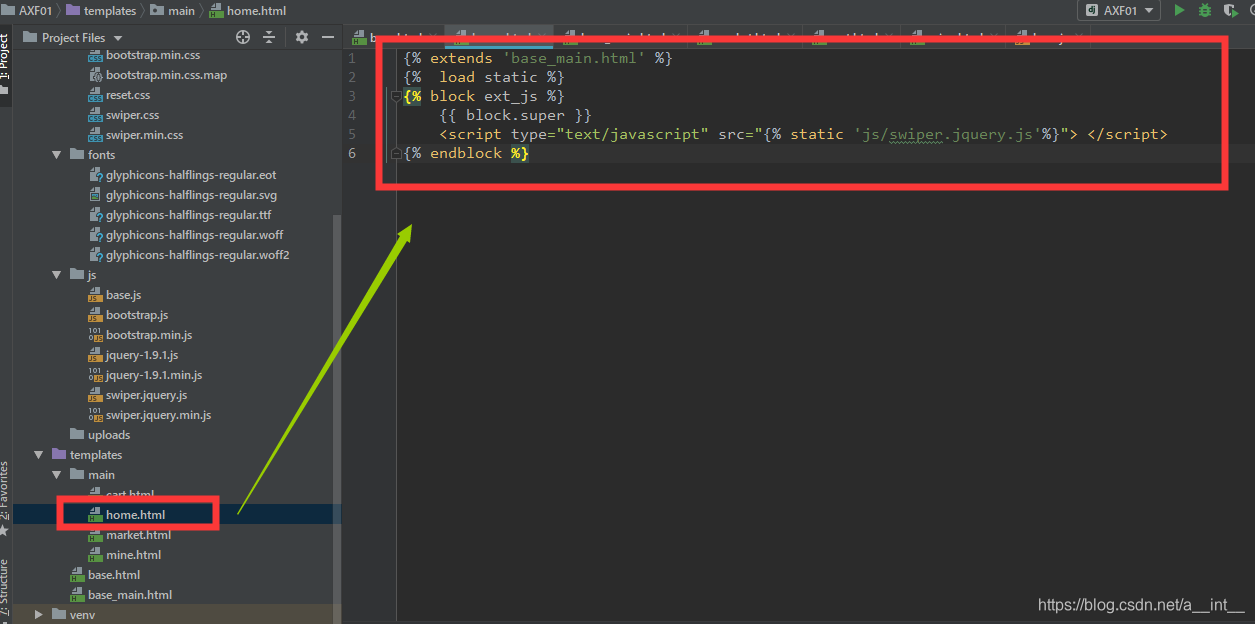
Task: Collapse the fonts folder
Action: click(x=58, y=155)
